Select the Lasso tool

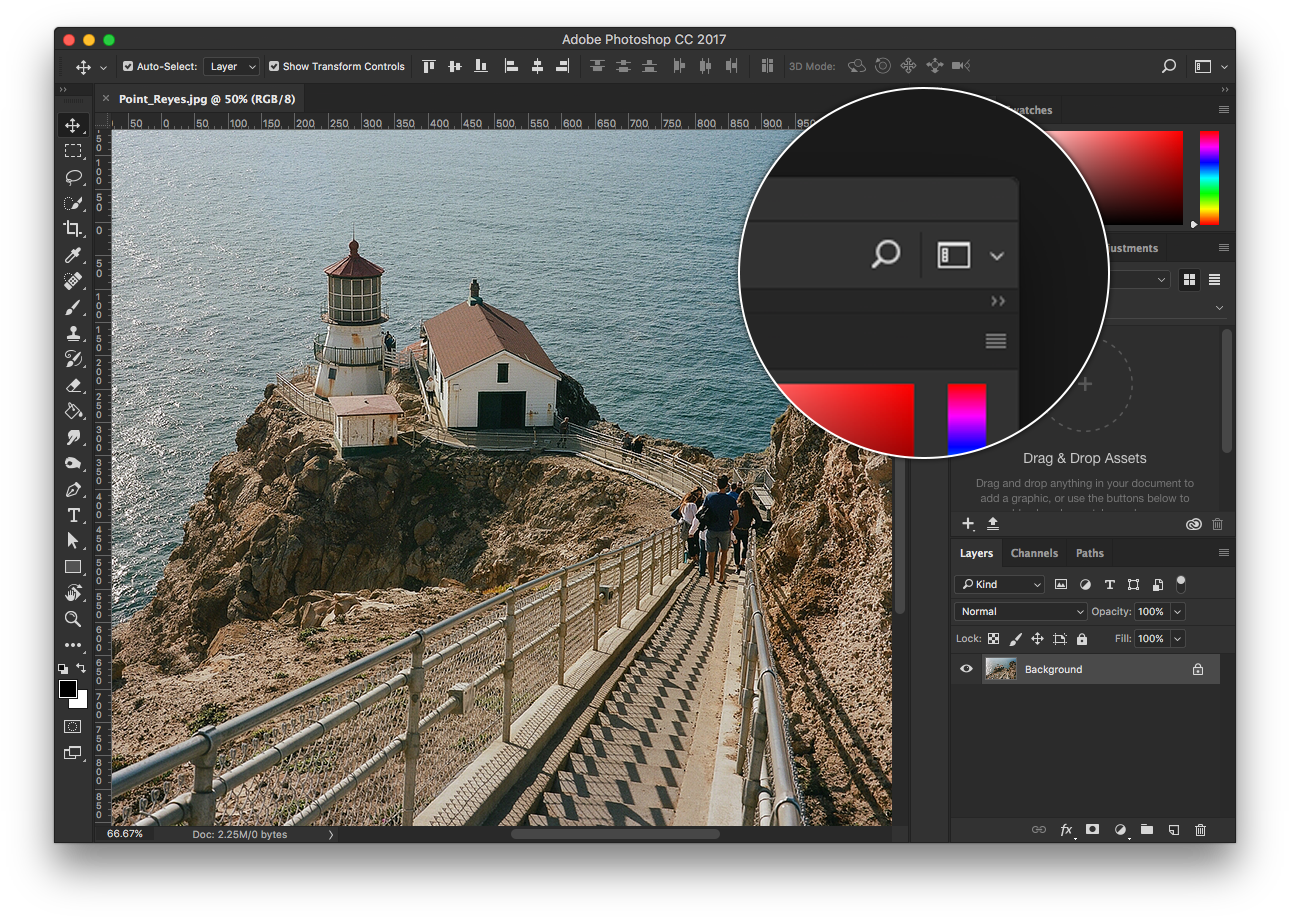[73, 177]
